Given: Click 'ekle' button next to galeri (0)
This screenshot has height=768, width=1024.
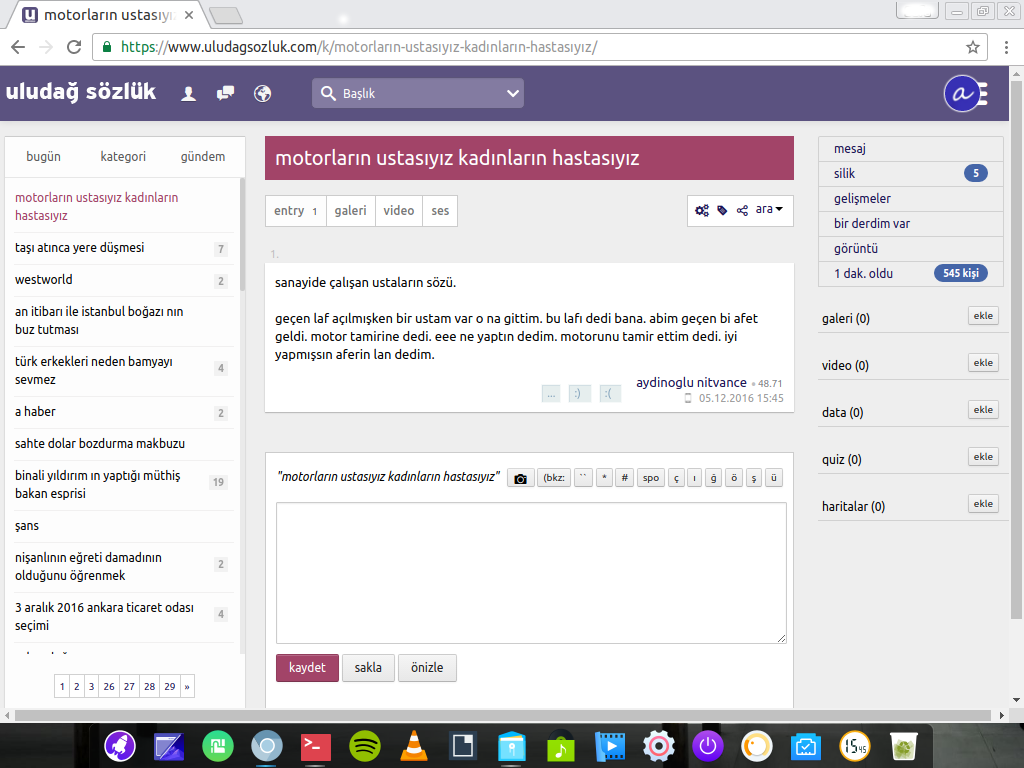Looking at the screenshot, I should [983, 316].
